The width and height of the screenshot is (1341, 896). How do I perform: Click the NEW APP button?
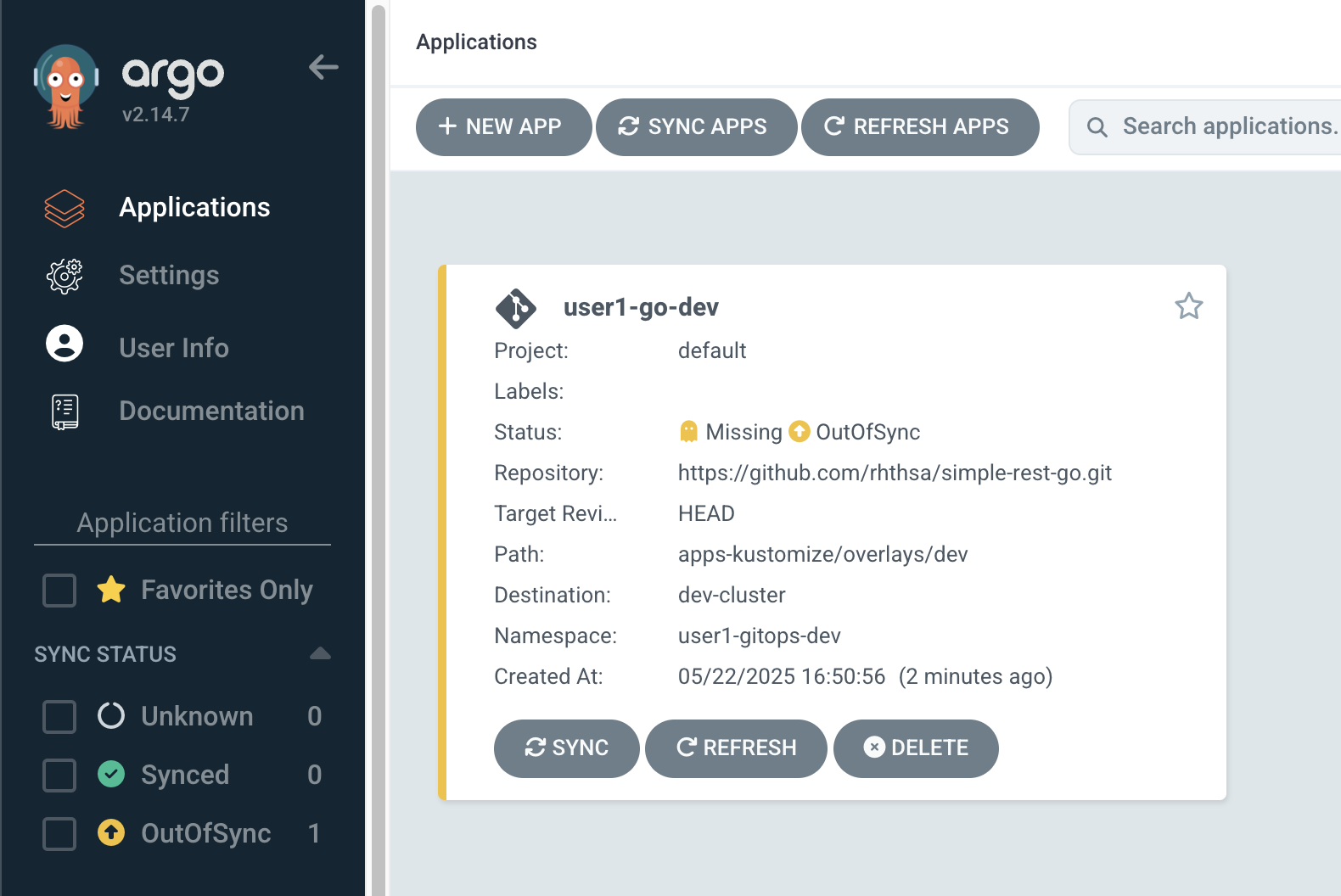[x=503, y=127]
